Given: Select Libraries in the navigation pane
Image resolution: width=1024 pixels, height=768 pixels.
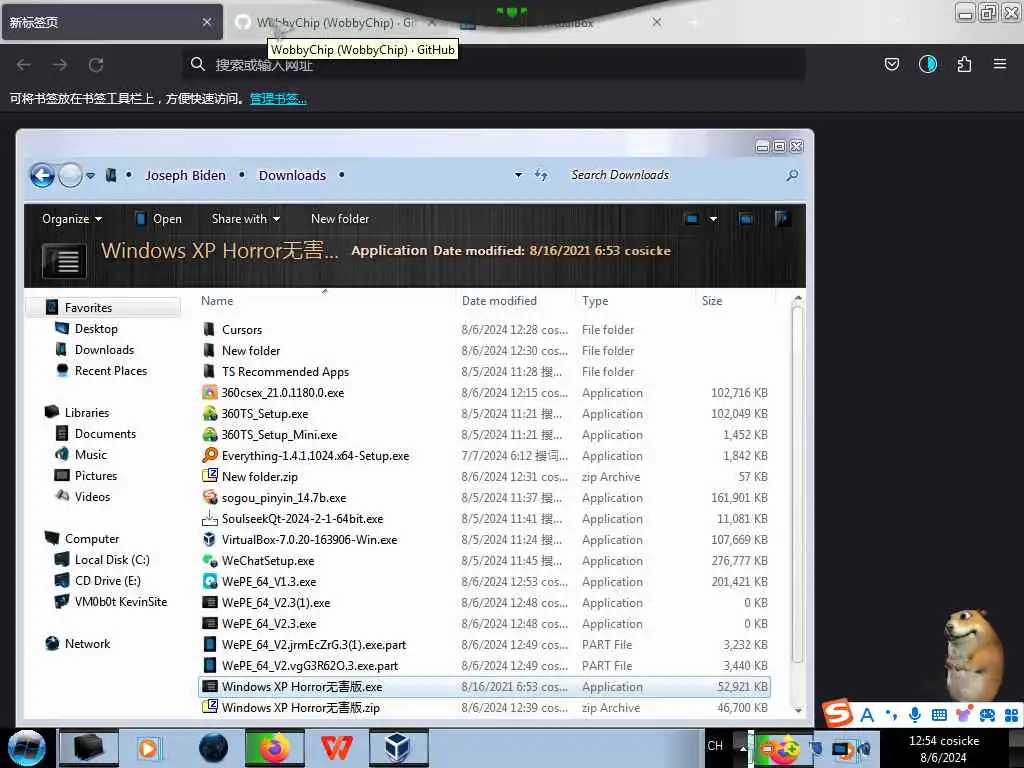Looking at the screenshot, I should [86, 413].
